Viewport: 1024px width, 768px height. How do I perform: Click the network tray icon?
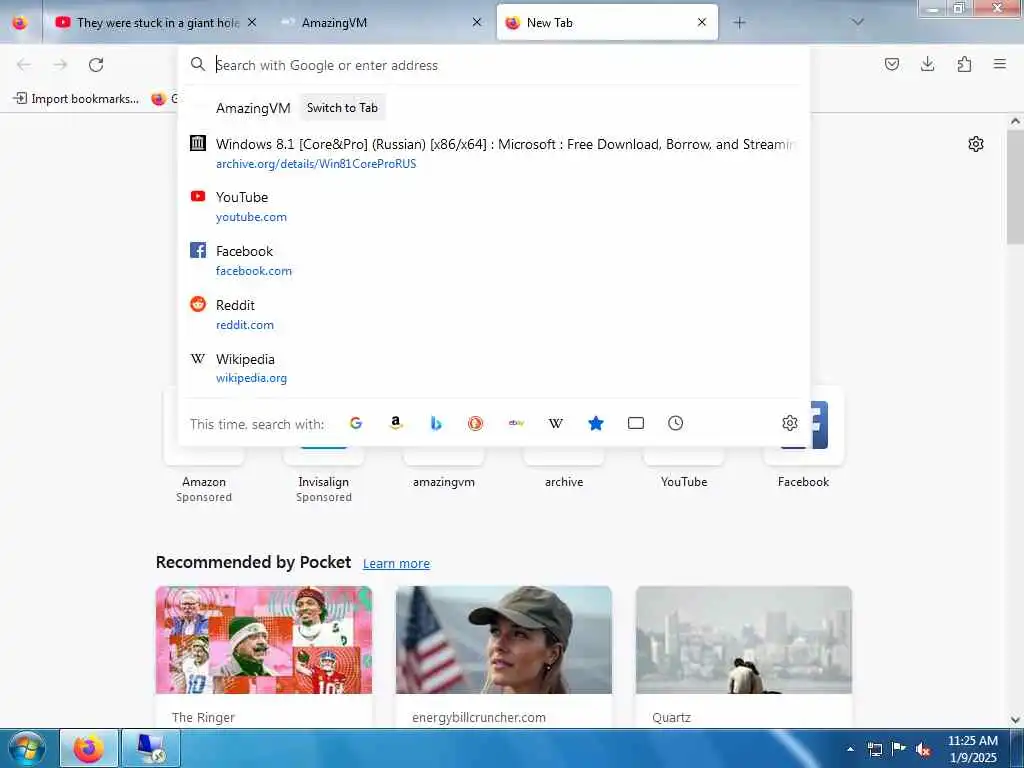[x=875, y=749]
